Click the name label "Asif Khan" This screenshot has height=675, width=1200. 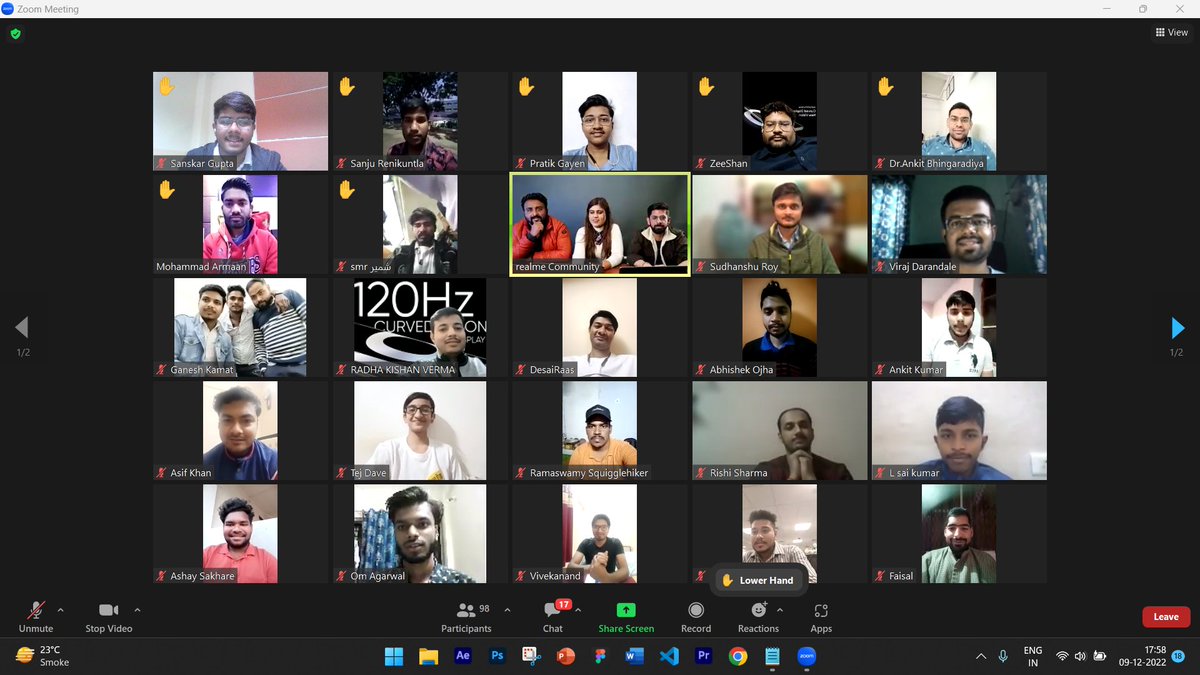point(191,473)
